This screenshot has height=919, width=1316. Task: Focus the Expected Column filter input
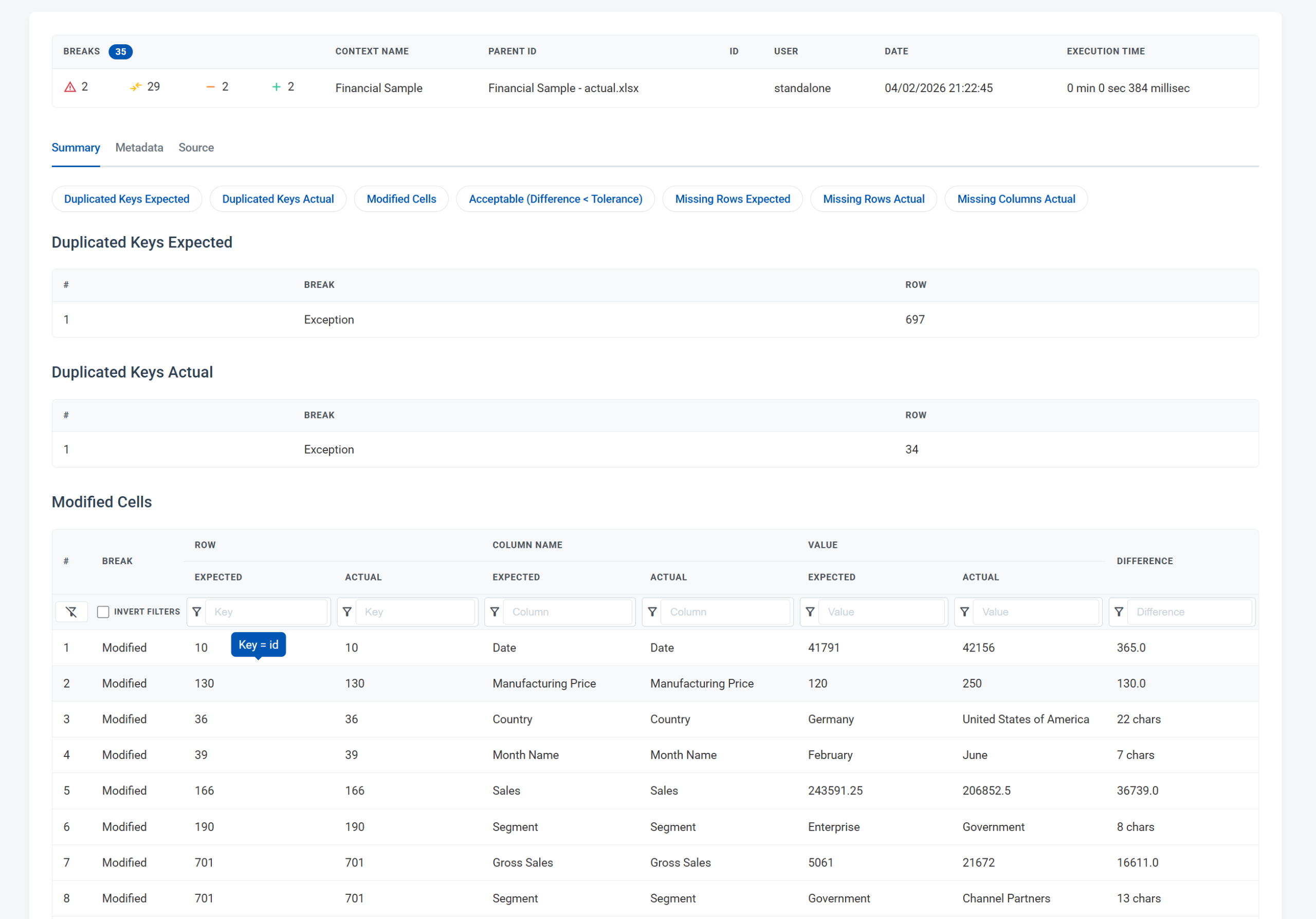[567, 611]
